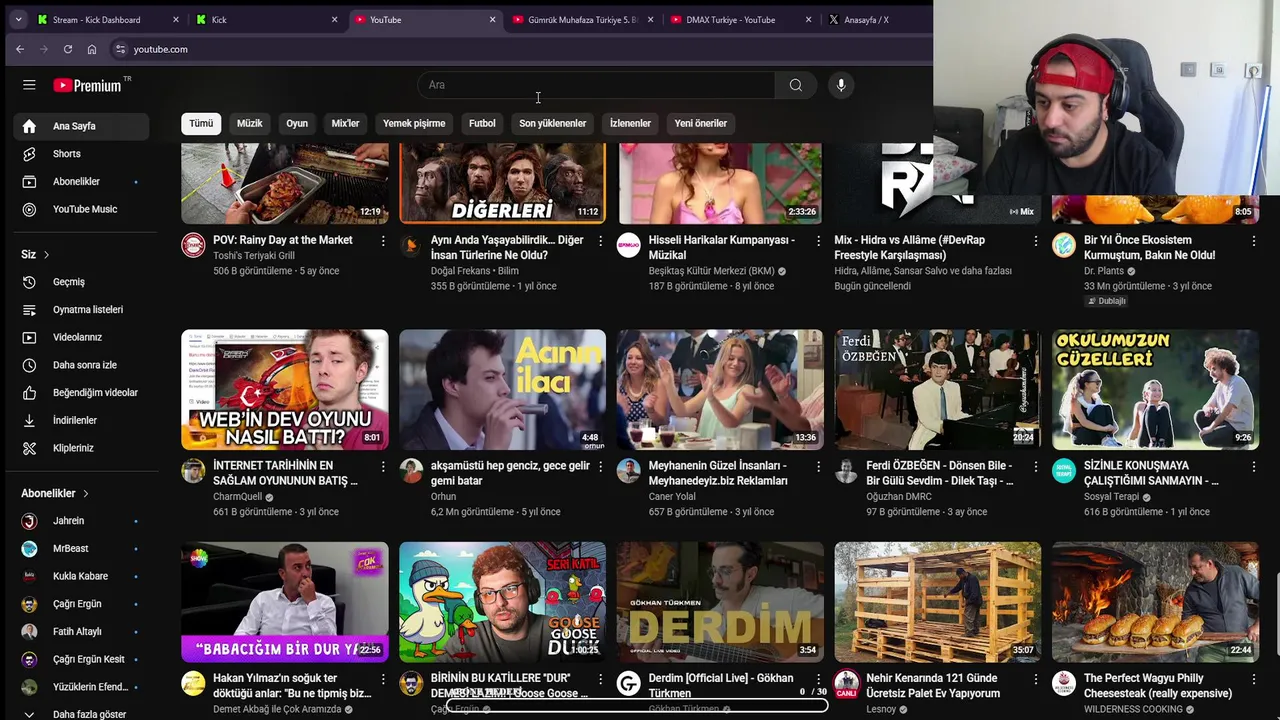Open options menu for akşamüstü hep genciz video
The image size is (1280, 720).
pyautogui.click(x=600, y=467)
